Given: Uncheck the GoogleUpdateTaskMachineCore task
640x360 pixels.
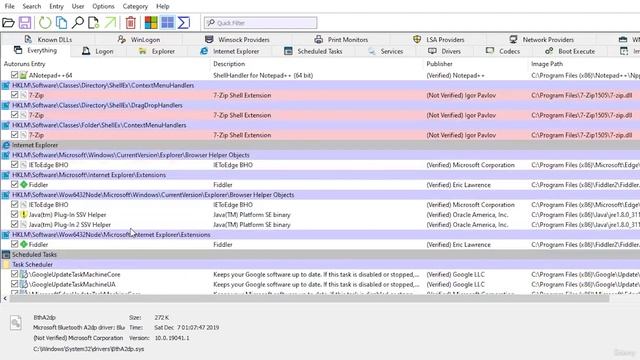Looking at the screenshot, I should click(15, 274).
